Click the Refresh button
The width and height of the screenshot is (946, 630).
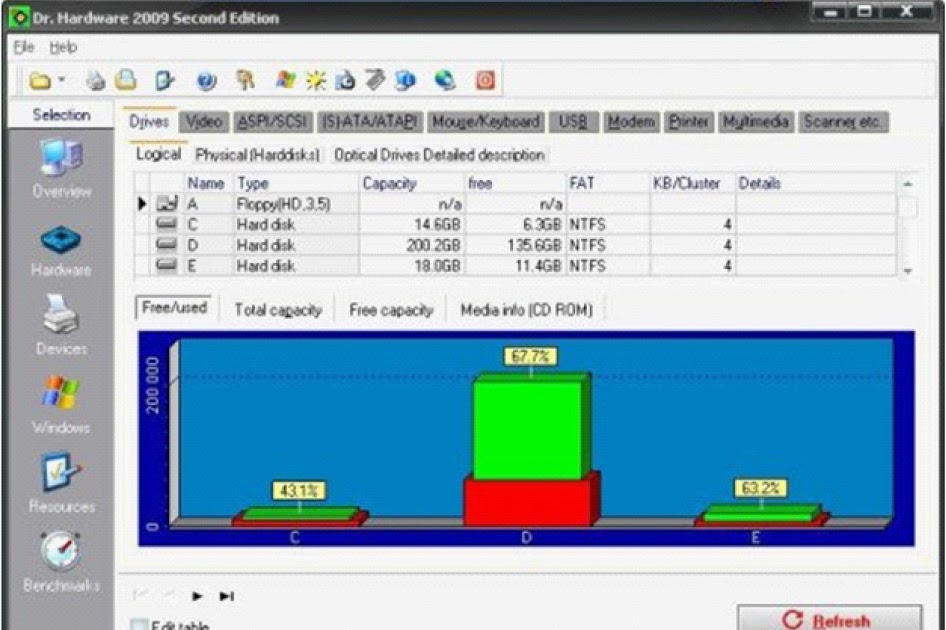click(830, 619)
